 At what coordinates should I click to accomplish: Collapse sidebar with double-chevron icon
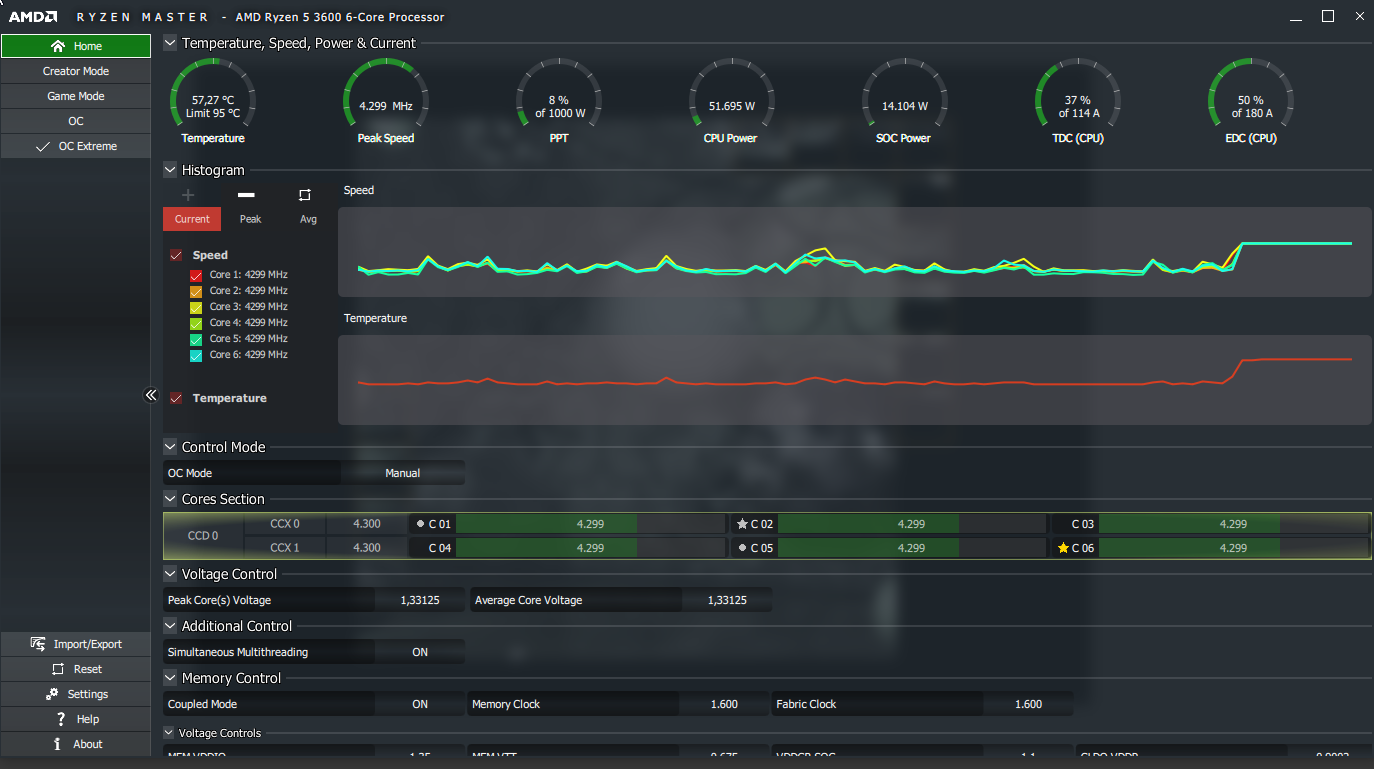pos(151,395)
